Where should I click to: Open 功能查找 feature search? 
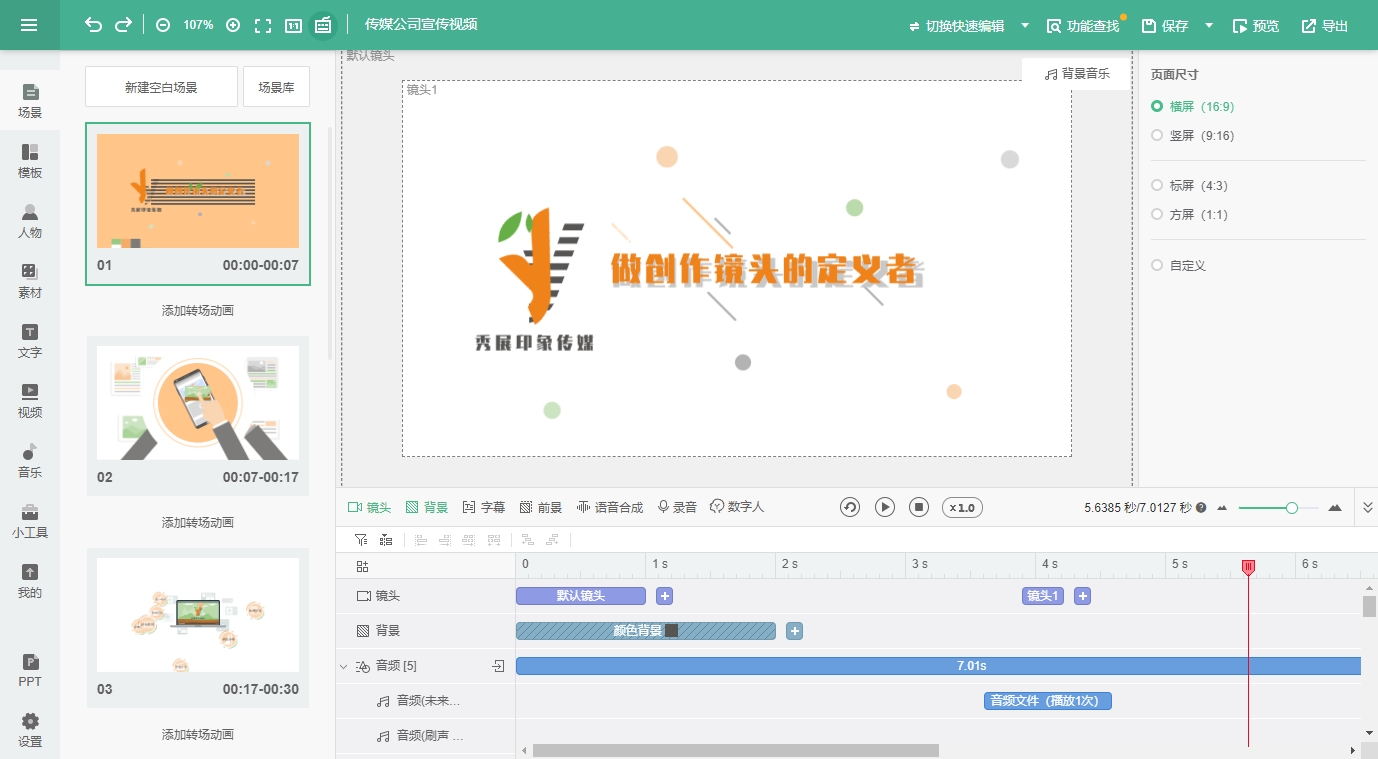tap(1083, 26)
